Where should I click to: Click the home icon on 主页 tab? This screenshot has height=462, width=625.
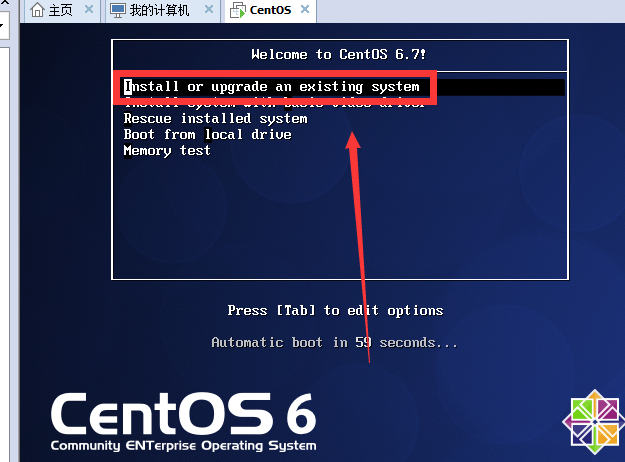click(x=37, y=10)
